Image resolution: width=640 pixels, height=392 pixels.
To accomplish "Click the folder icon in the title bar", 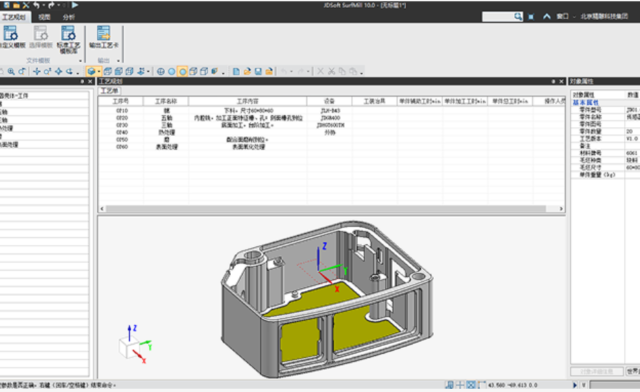I will [x=16, y=5].
